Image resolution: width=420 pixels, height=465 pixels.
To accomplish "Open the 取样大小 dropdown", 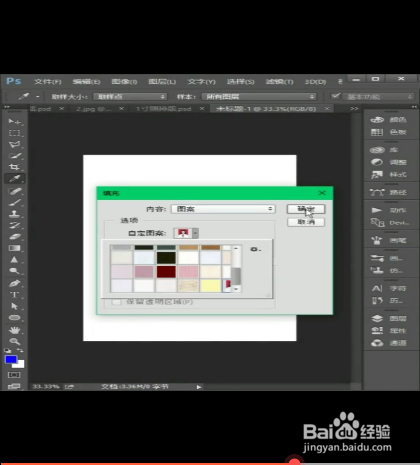I will (130, 97).
